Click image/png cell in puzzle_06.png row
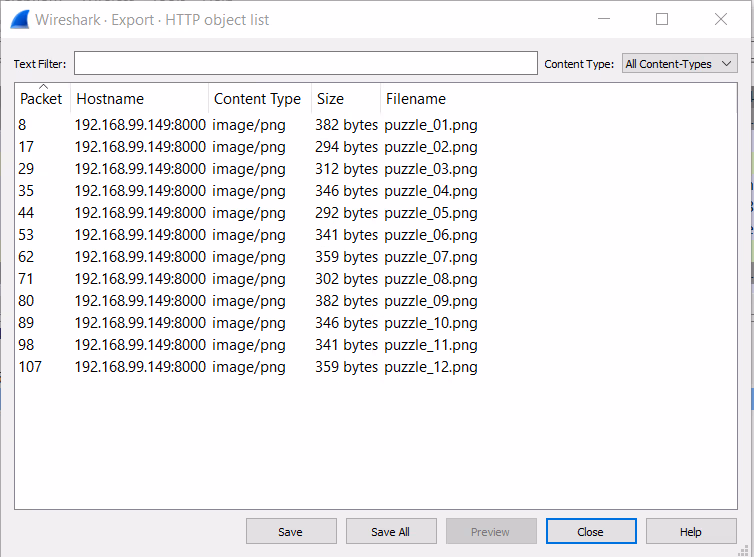754x557 pixels. coord(249,235)
